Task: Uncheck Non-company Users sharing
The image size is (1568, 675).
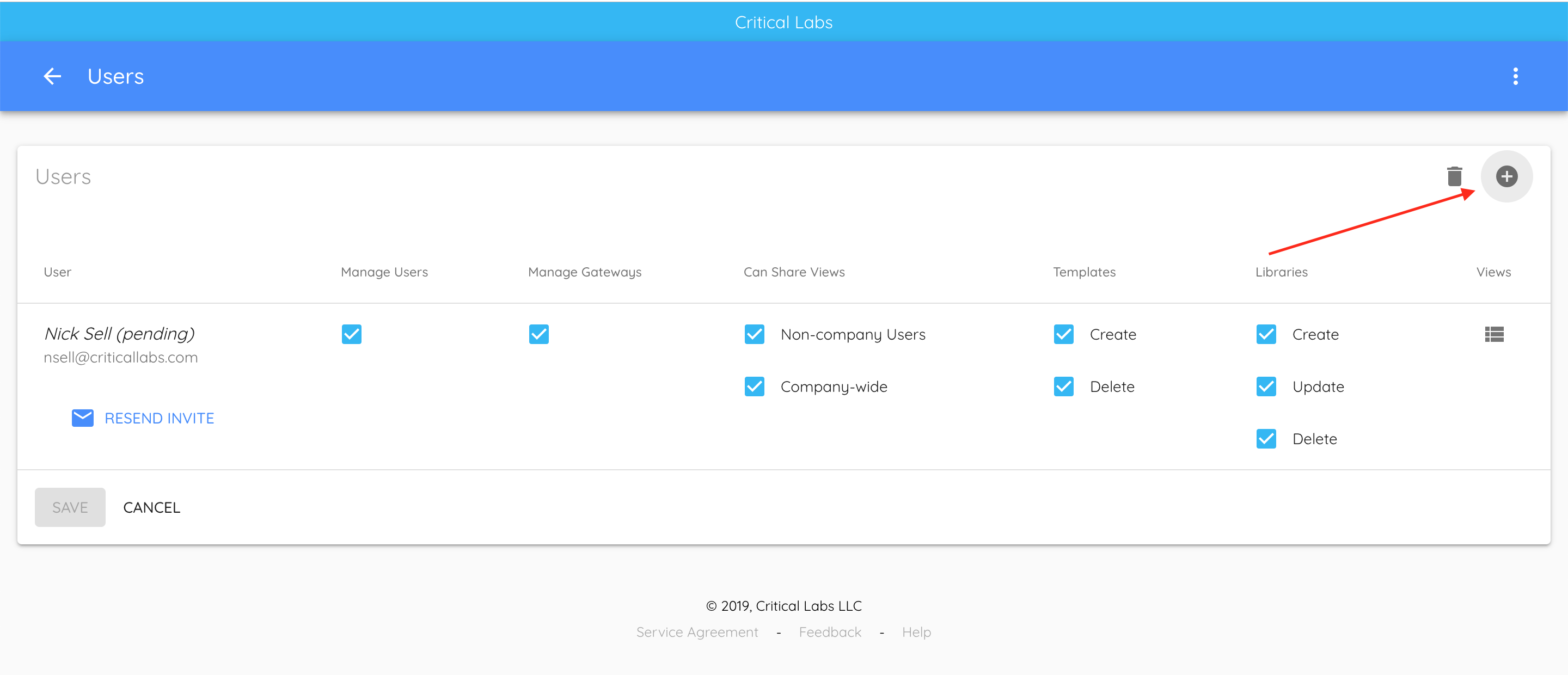Action: click(x=754, y=334)
